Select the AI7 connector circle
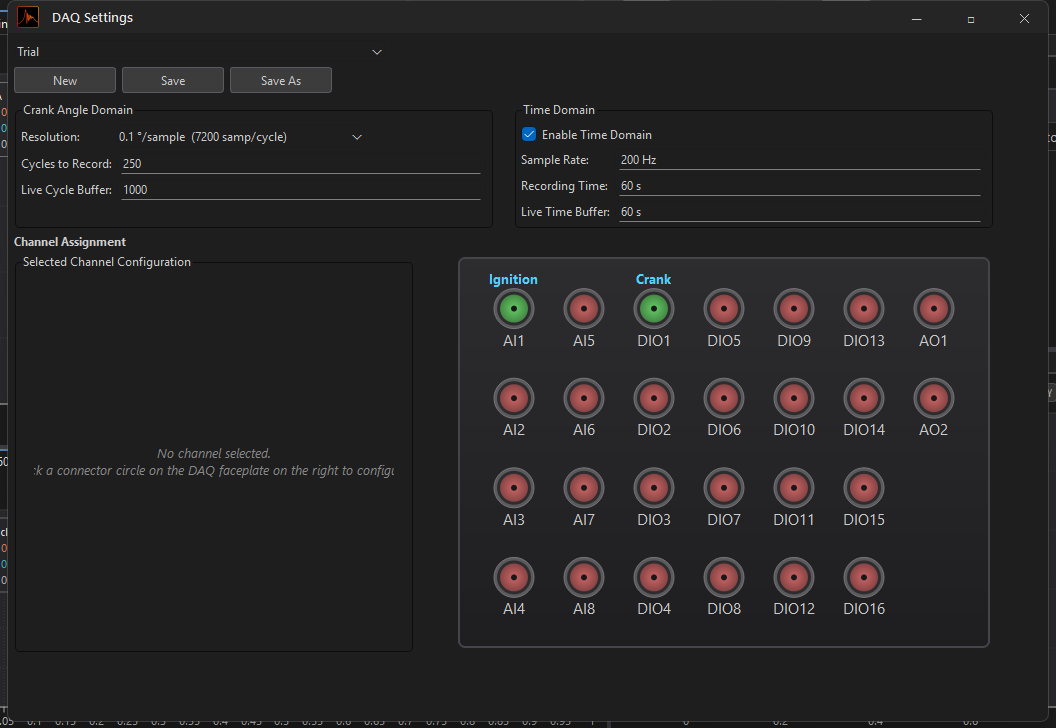The image size is (1056, 728). (584, 488)
